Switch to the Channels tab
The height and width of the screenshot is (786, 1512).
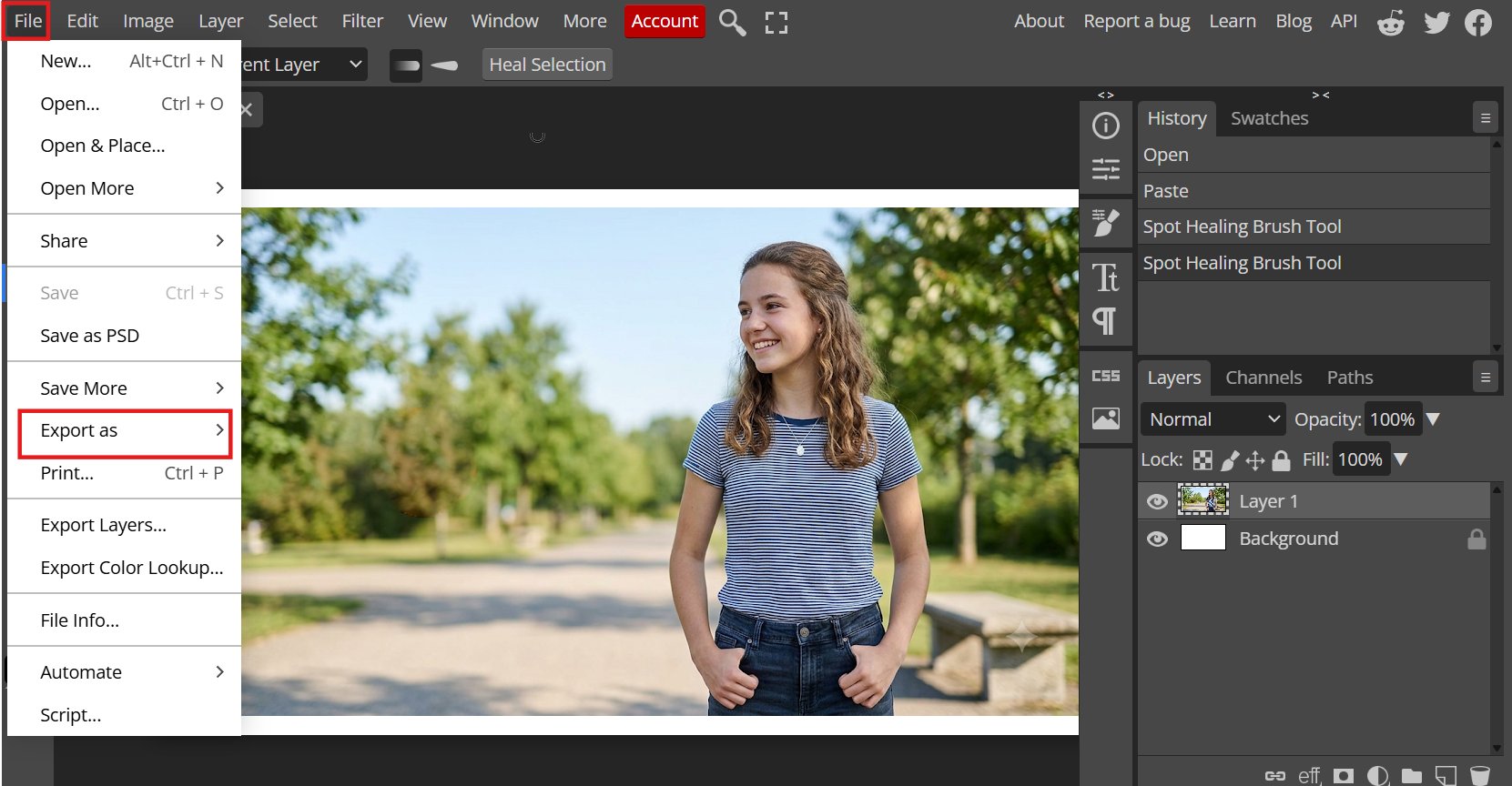pos(1263,378)
